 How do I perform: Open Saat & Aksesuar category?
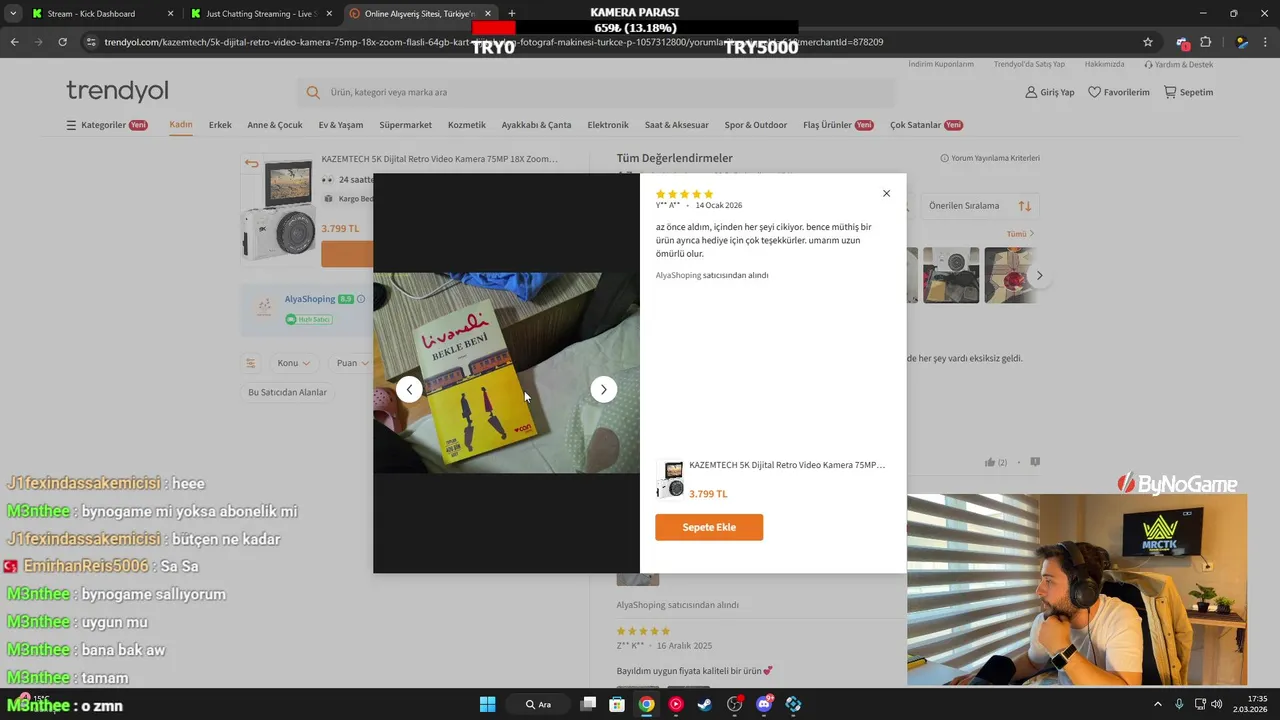coord(677,125)
